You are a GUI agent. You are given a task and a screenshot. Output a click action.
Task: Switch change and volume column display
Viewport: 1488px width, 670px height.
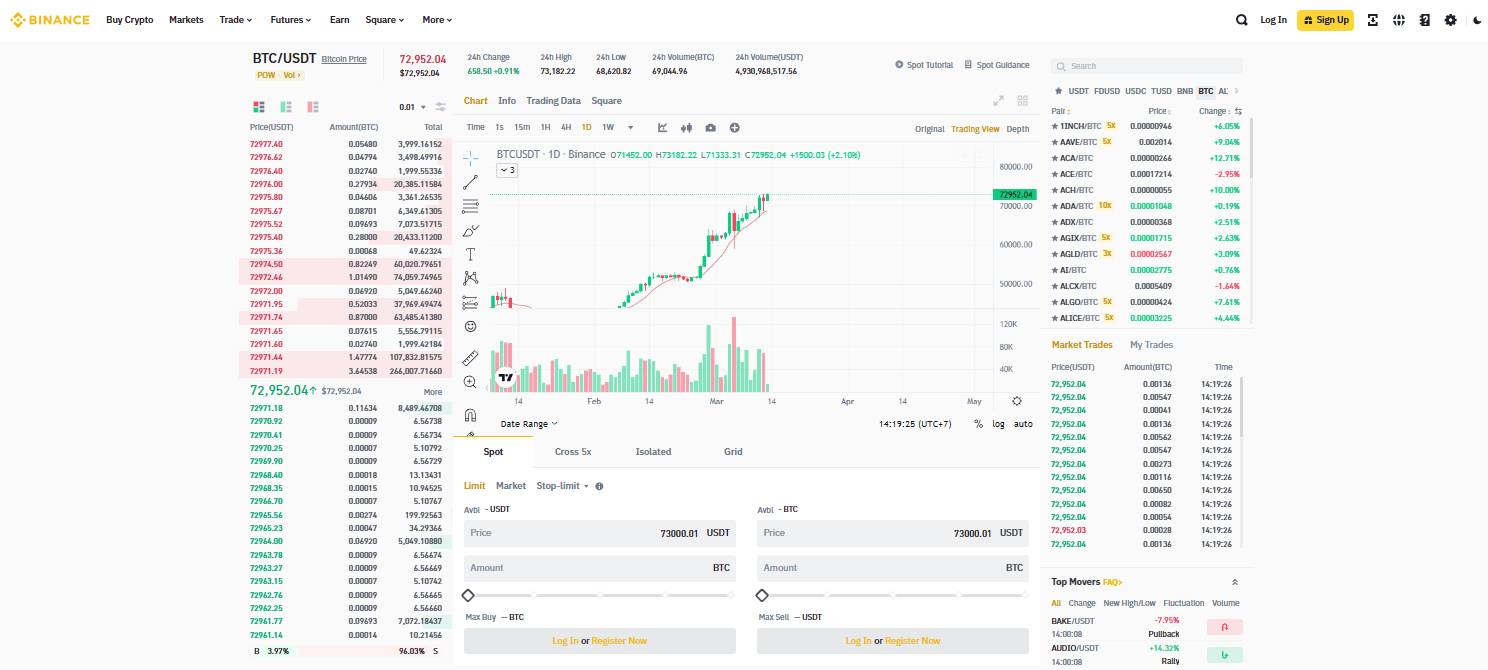1238,111
